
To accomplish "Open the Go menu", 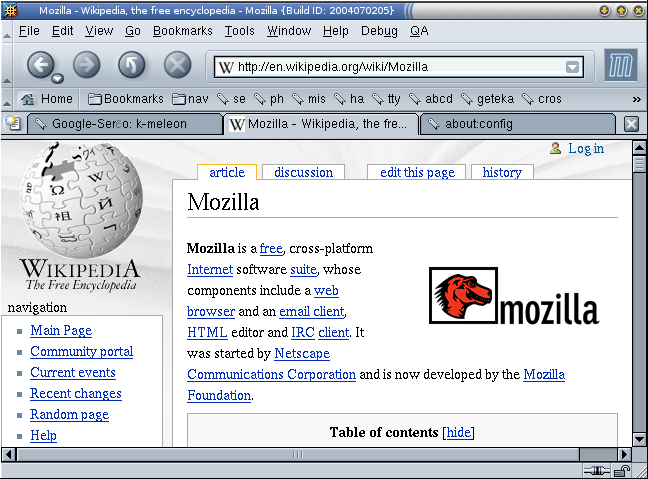I will (133, 31).
